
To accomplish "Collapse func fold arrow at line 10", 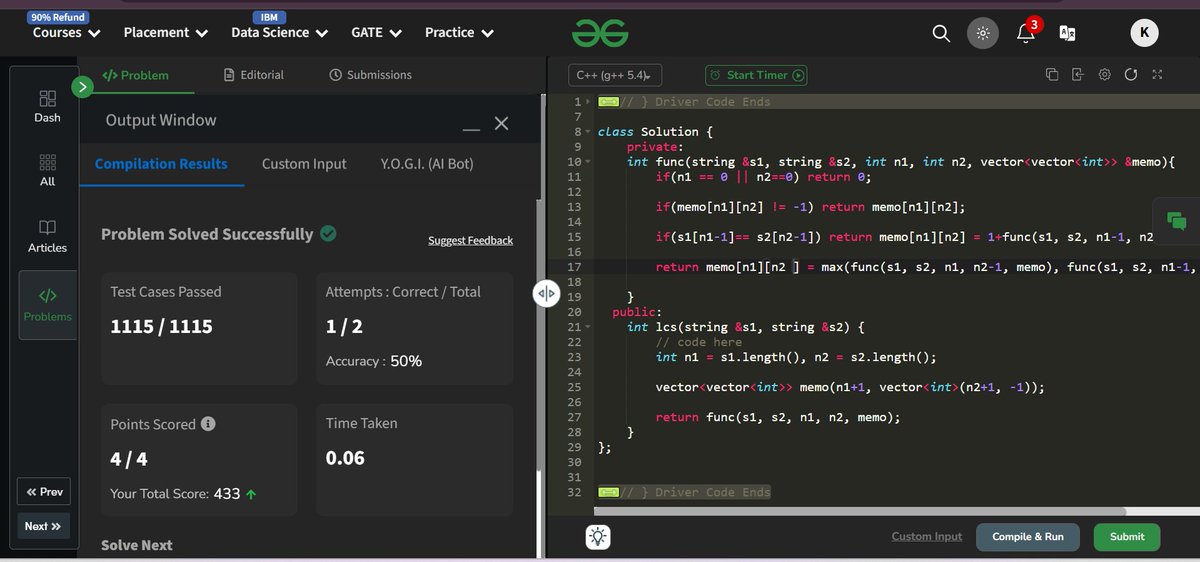I will pyautogui.click(x=587, y=162).
